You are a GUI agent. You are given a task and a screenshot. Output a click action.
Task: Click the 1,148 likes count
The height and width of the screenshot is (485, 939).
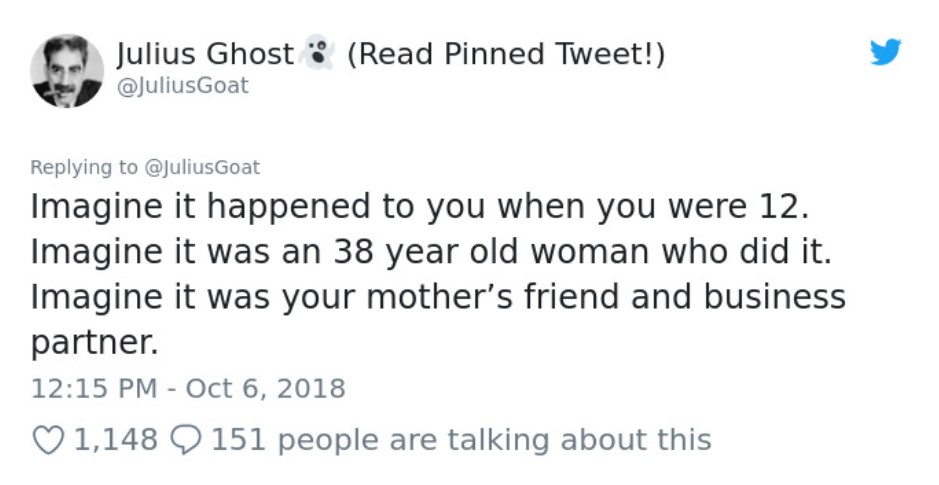[116, 440]
